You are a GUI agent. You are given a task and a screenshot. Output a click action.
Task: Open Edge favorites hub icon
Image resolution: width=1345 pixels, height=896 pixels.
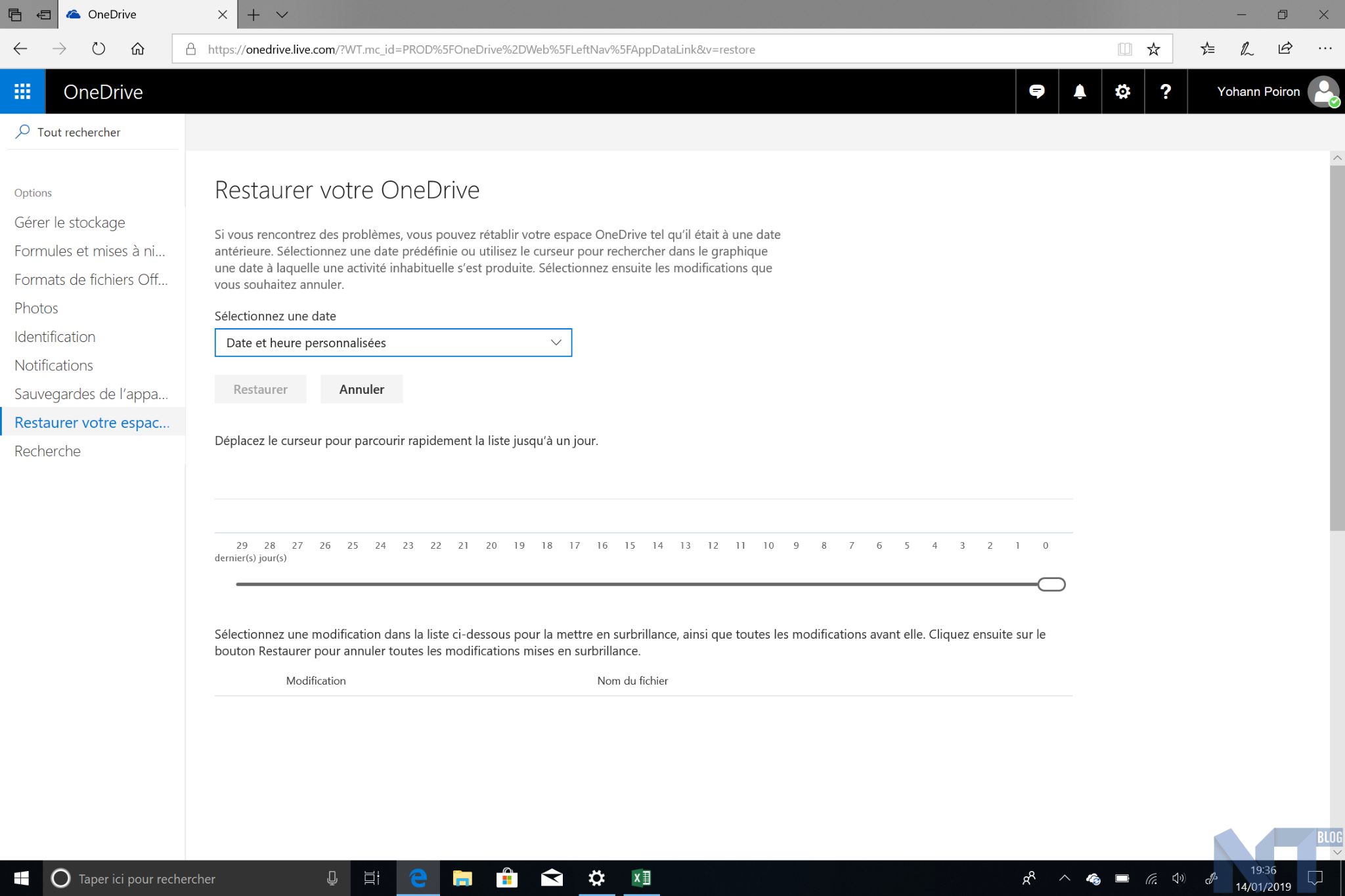[x=1207, y=49]
